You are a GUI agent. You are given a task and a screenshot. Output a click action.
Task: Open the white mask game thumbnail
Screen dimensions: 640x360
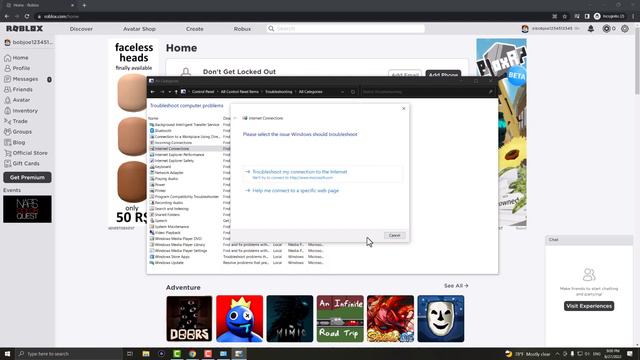coord(441,319)
